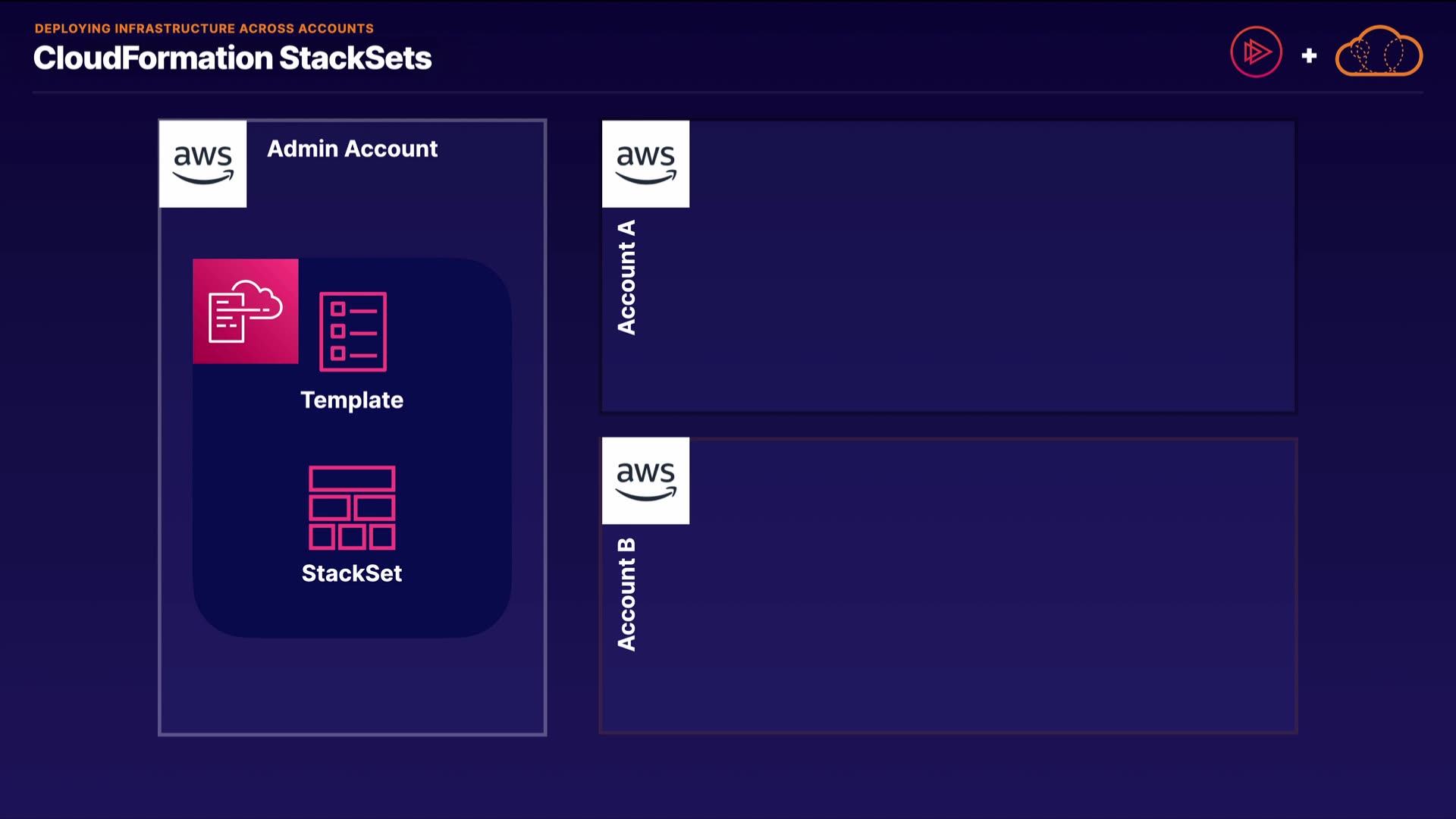
Task: Click the Deploying Infrastructure Across Accounts subtitle
Action: (x=204, y=29)
